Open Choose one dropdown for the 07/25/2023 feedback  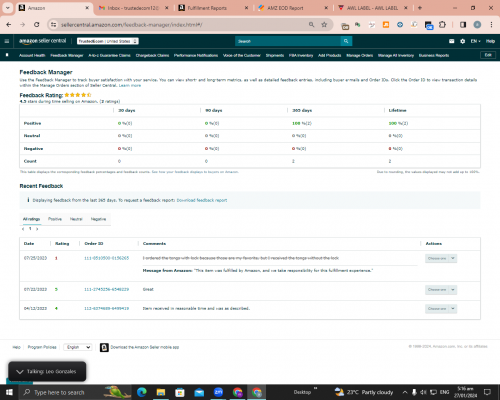click(x=441, y=258)
